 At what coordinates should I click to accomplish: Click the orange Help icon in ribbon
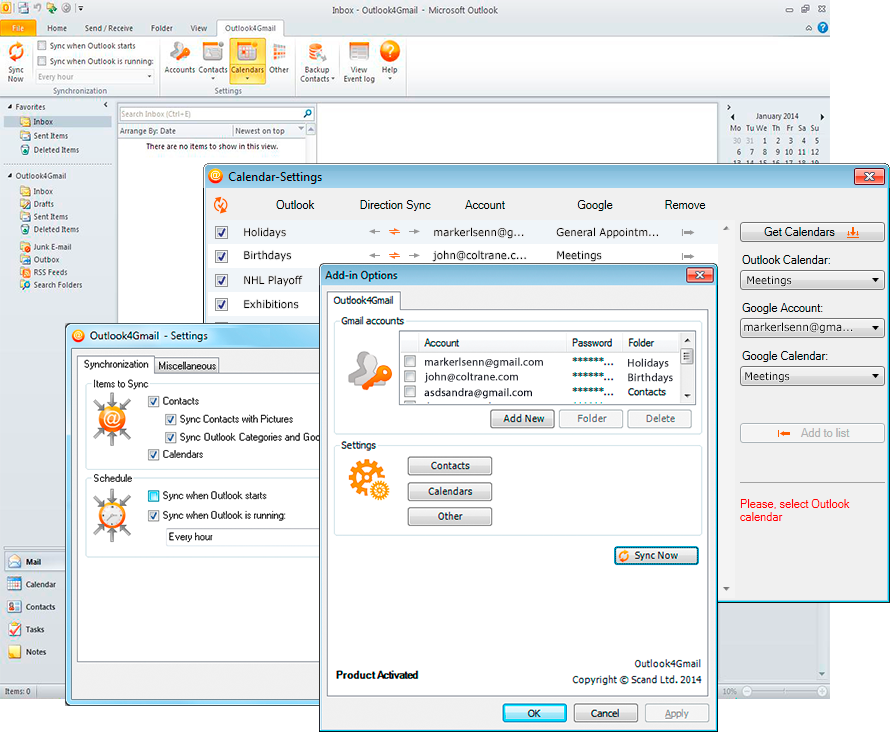[389, 52]
